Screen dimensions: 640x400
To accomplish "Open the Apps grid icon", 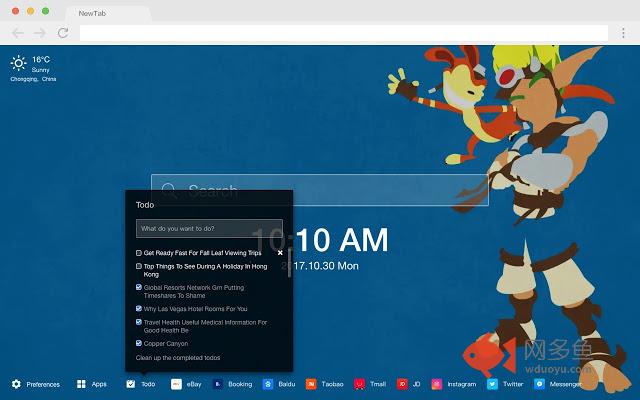I will pyautogui.click(x=82, y=384).
